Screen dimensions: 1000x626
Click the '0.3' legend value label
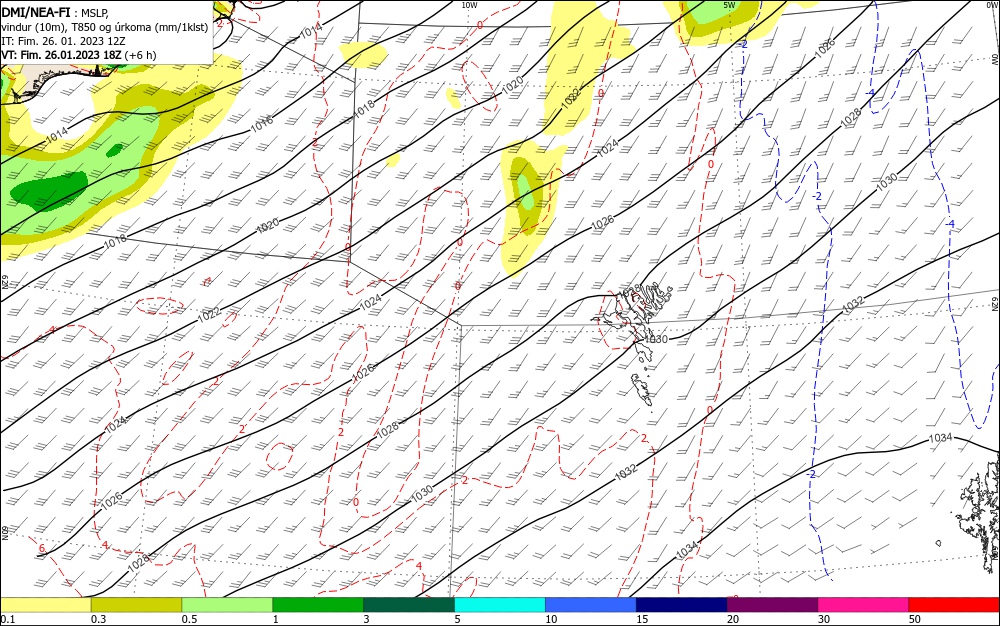coord(98,619)
